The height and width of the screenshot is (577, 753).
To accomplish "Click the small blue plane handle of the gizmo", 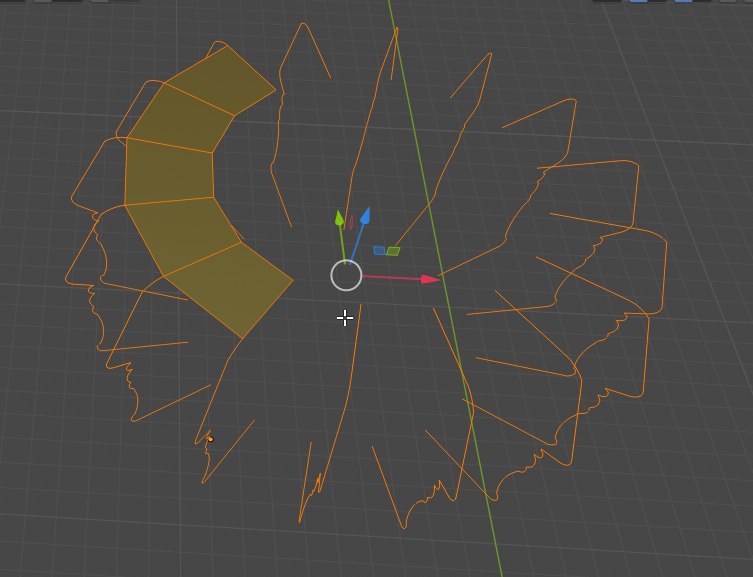I will (379, 251).
